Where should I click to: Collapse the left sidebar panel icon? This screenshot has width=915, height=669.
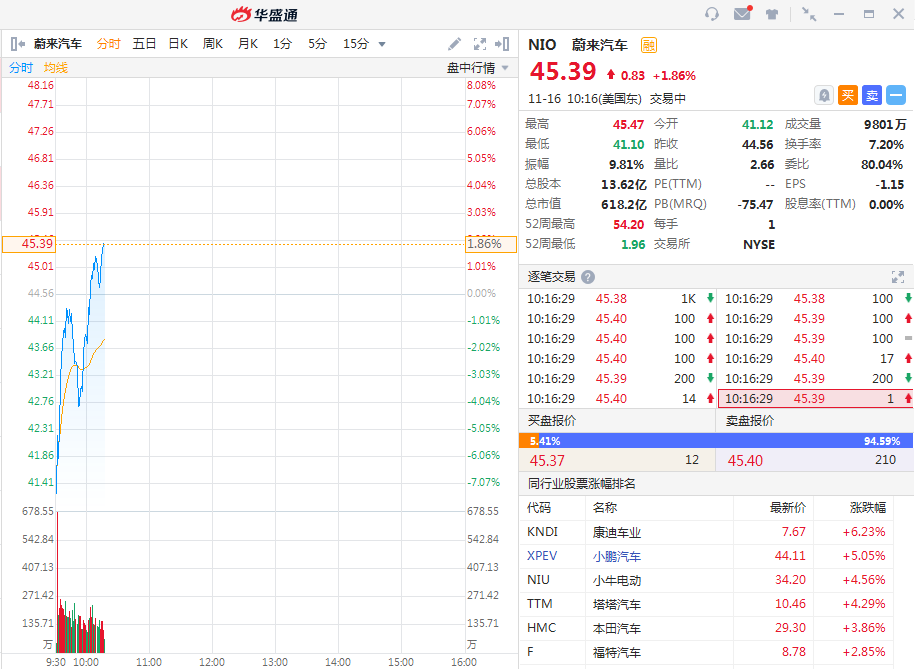coord(17,44)
